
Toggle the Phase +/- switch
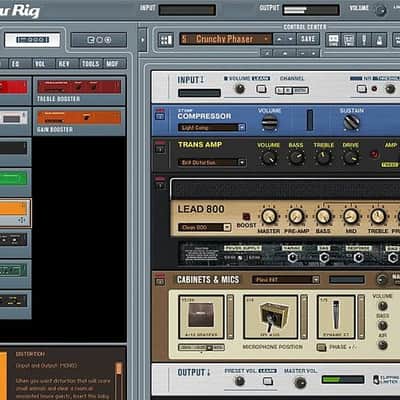click(321, 347)
